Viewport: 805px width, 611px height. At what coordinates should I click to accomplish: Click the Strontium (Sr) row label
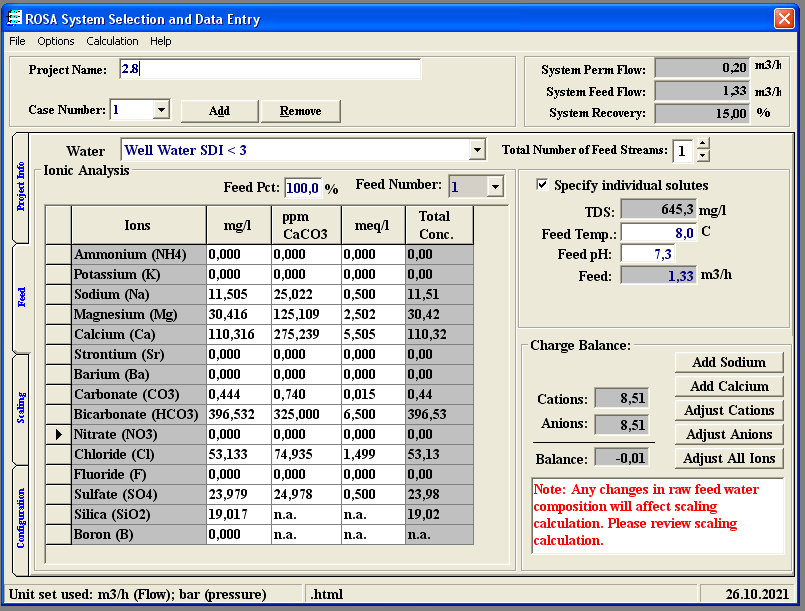(x=139, y=354)
